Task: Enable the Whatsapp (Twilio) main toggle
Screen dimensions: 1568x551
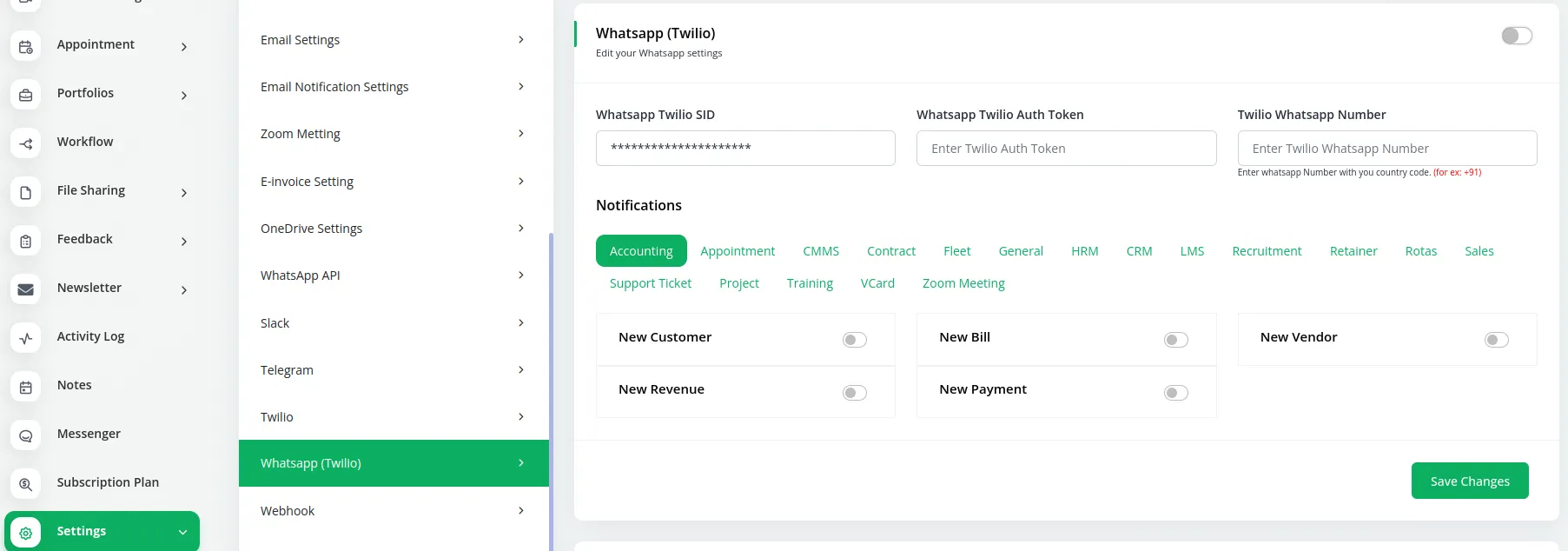Action: [x=1516, y=36]
